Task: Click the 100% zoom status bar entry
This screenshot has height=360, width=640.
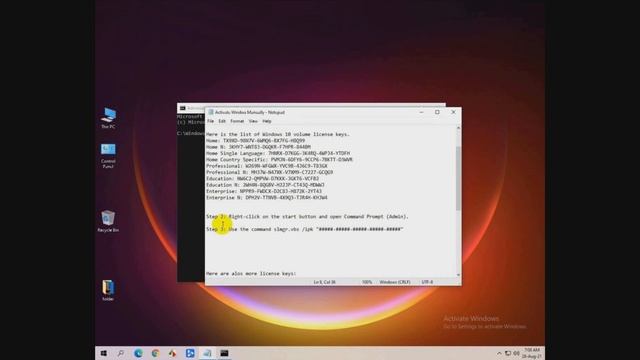Action: tap(367, 282)
